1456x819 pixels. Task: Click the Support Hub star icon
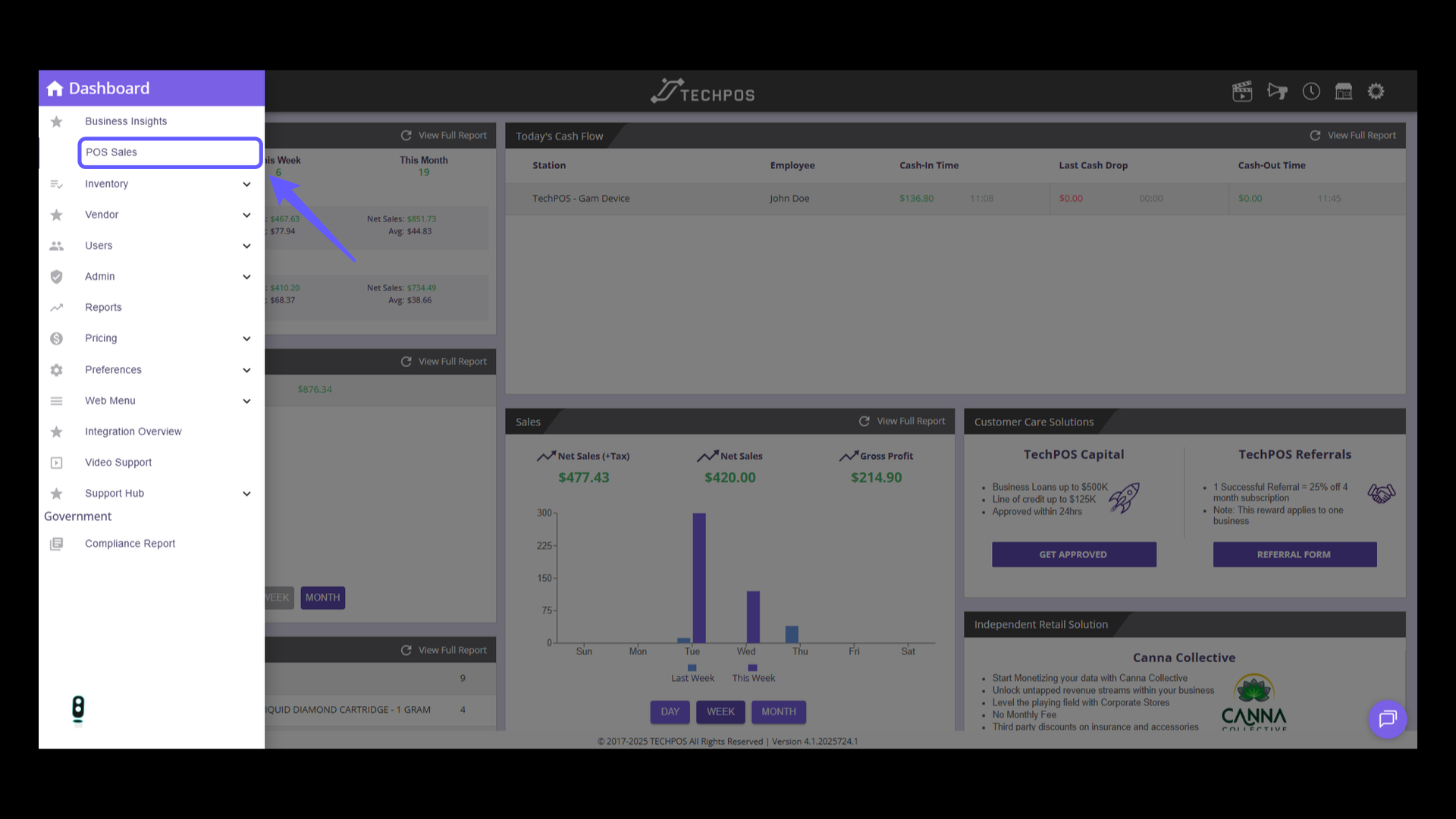56,494
